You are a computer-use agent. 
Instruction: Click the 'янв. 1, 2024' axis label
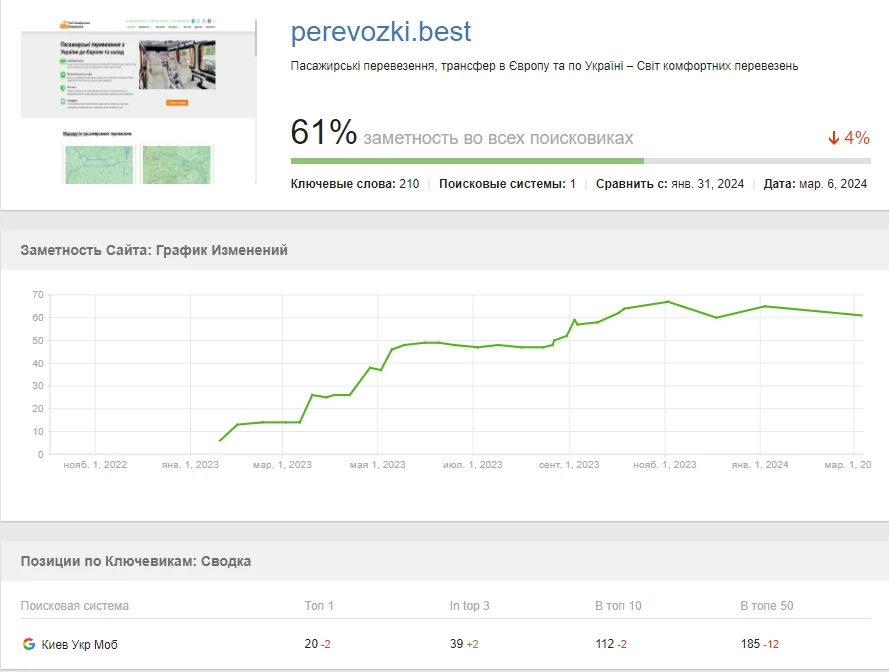click(760, 464)
